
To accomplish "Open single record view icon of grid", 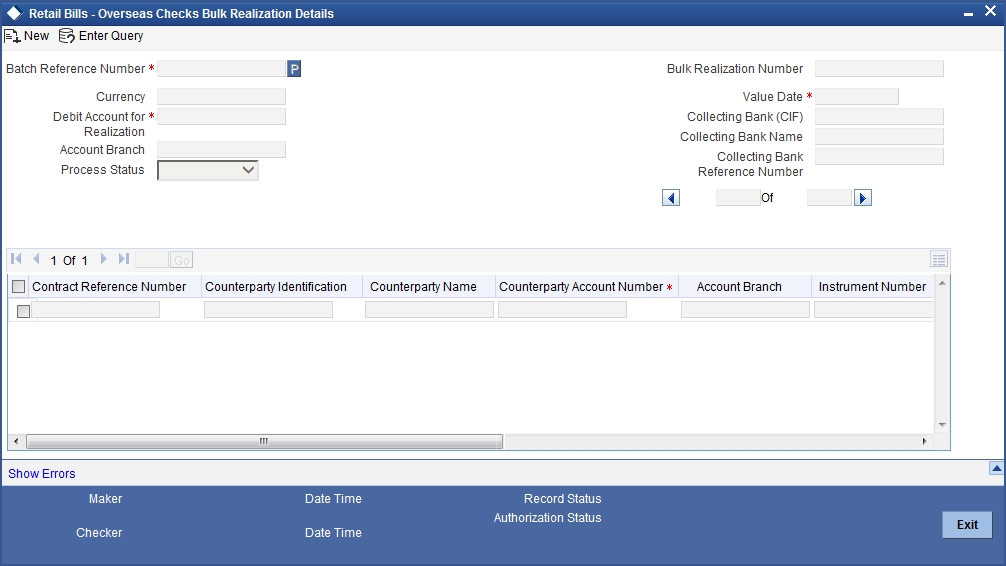I will coord(939,259).
